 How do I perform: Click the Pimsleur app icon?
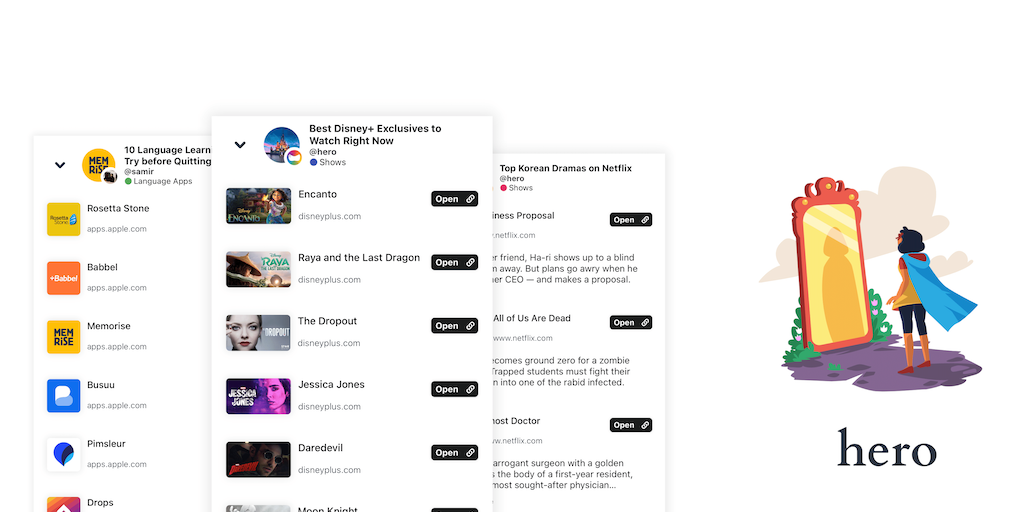tap(63, 455)
